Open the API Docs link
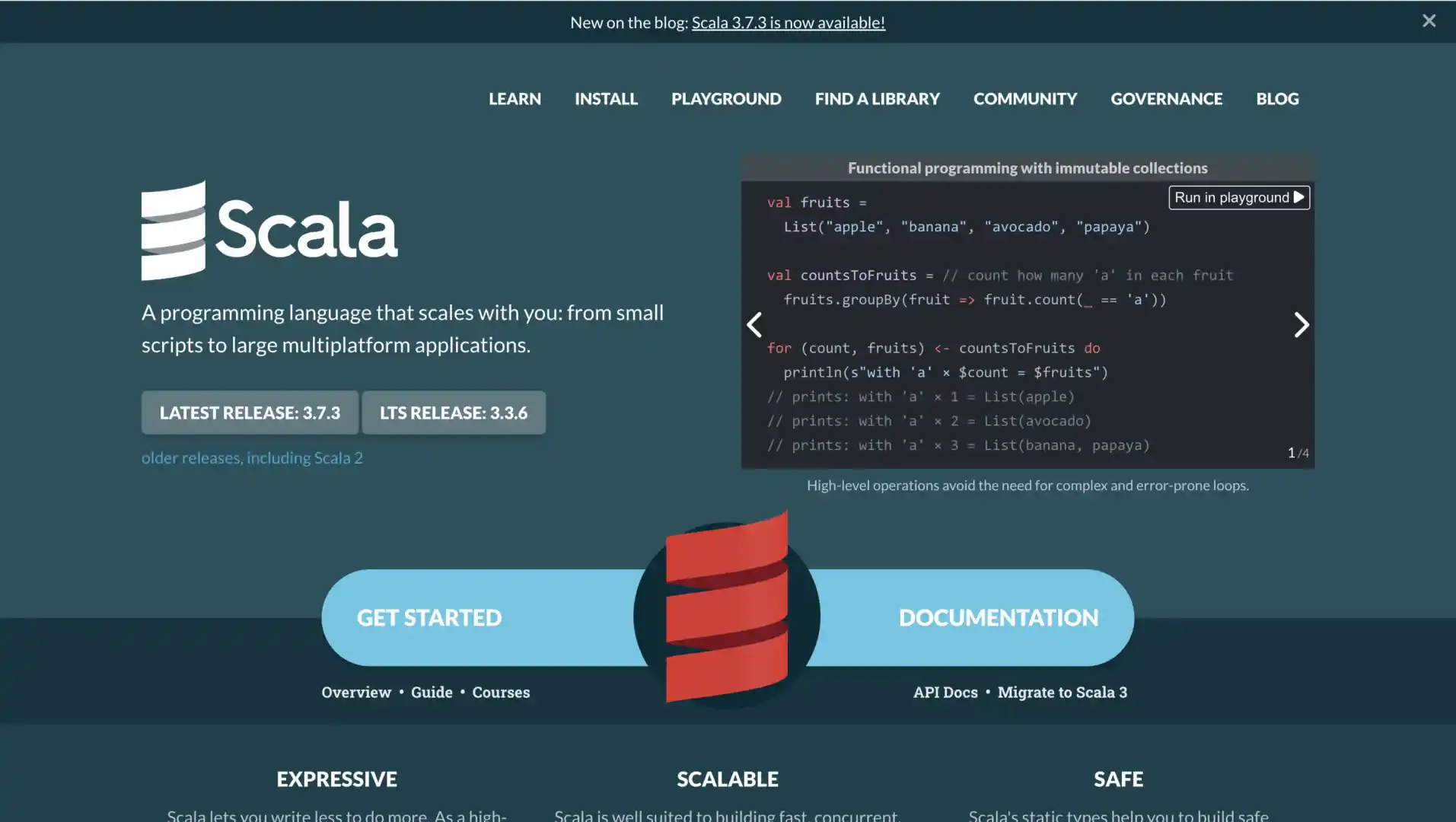 pos(945,692)
